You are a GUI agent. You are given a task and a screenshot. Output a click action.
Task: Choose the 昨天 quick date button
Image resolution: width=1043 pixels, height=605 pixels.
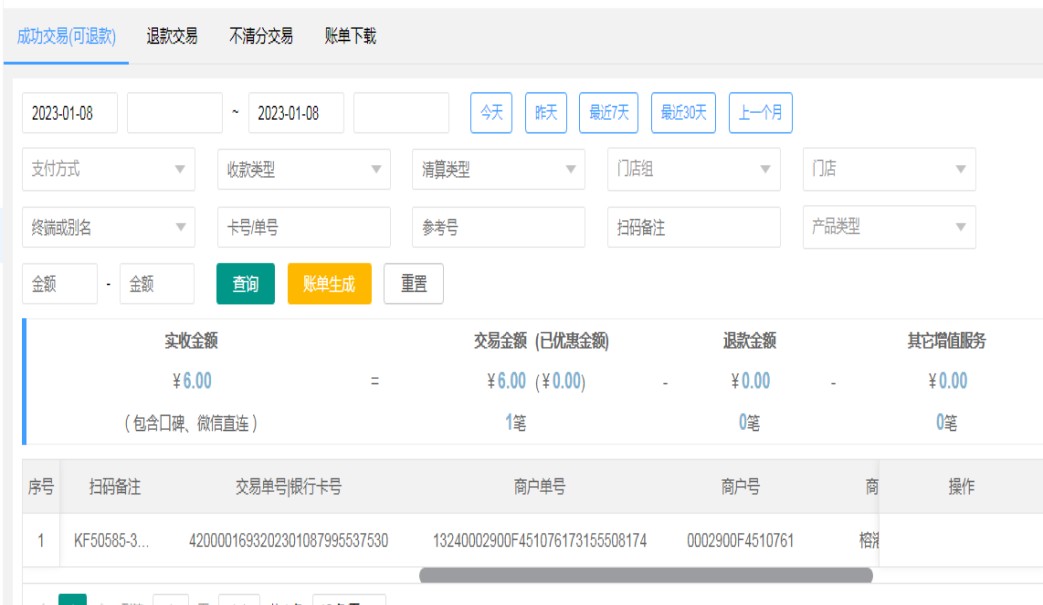pyautogui.click(x=546, y=113)
